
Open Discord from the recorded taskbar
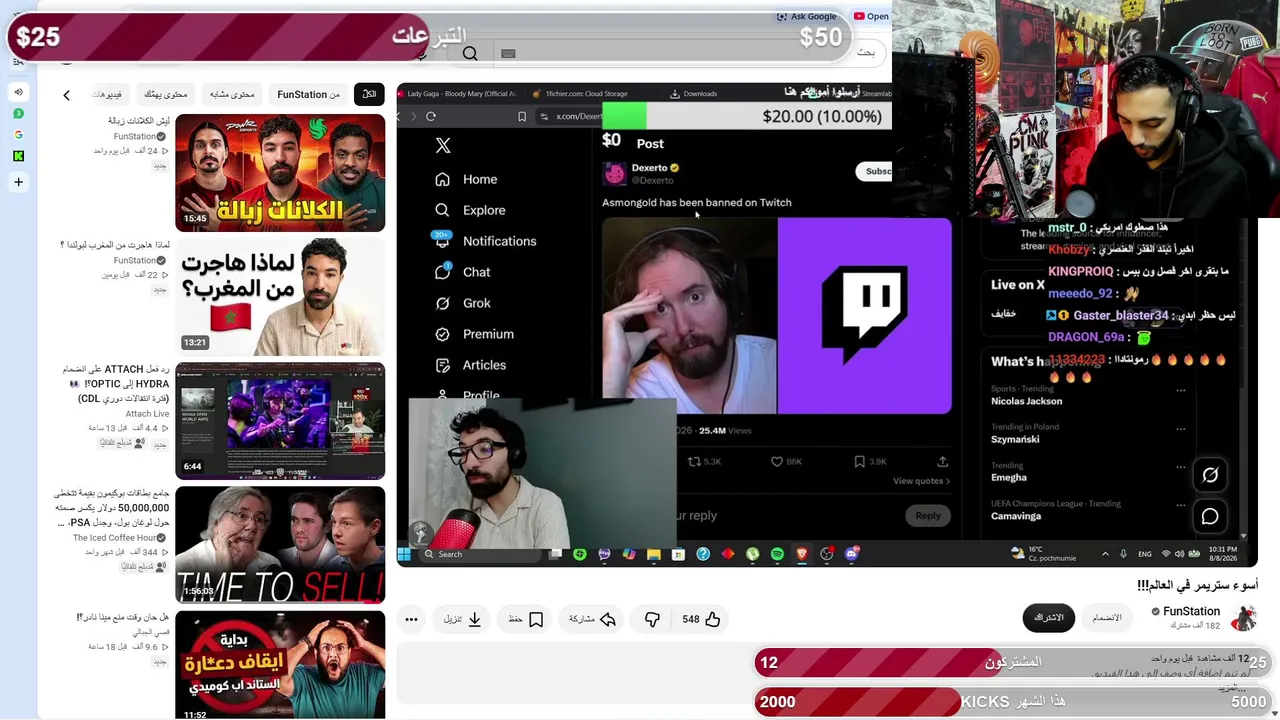pos(852,554)
